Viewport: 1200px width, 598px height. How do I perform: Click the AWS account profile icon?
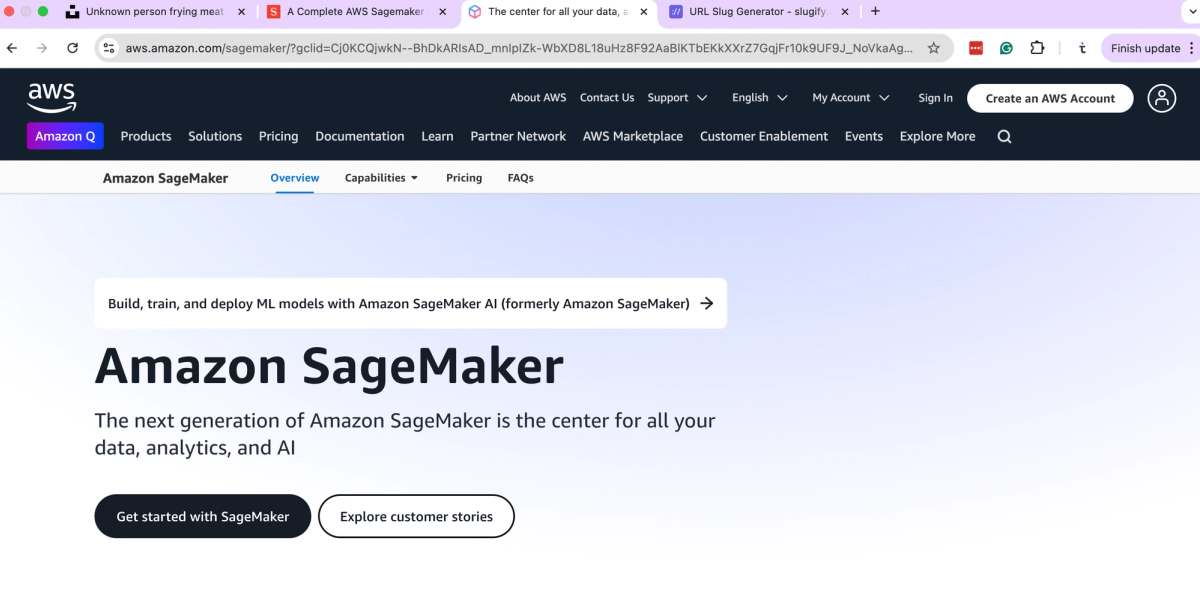(1161, 98)
